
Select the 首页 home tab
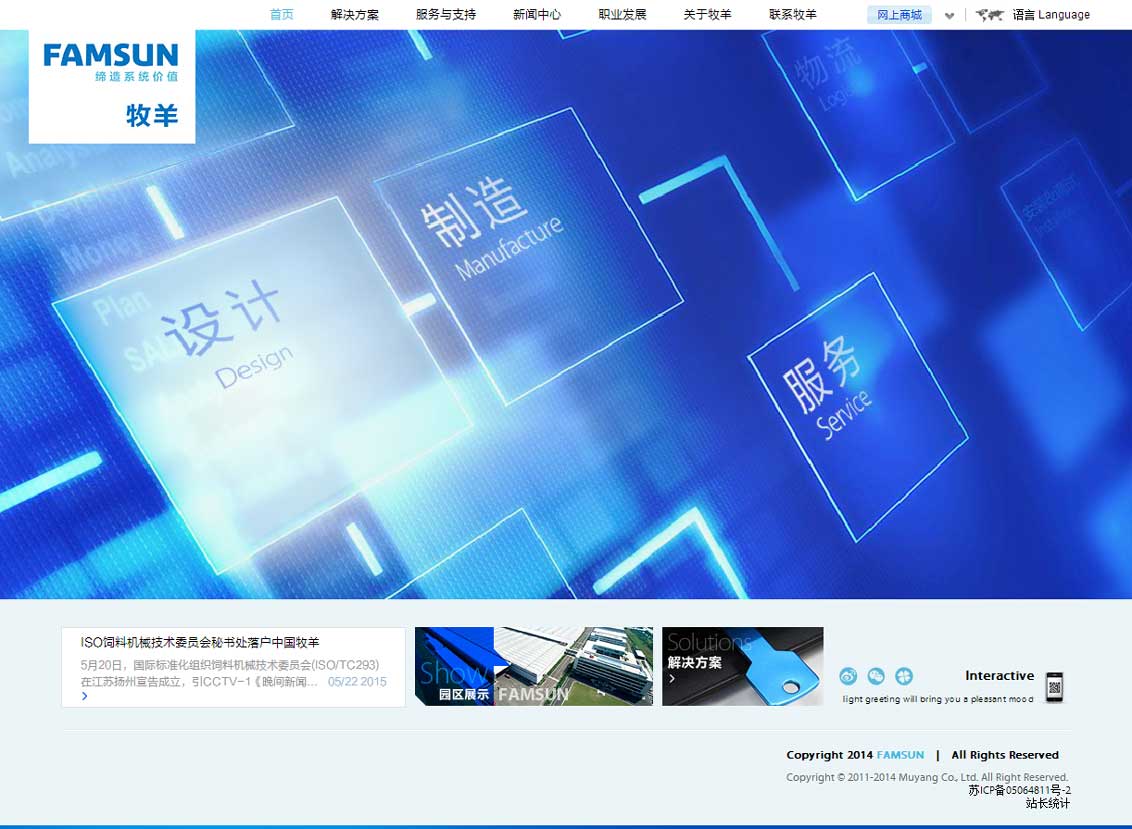(282, 15)
